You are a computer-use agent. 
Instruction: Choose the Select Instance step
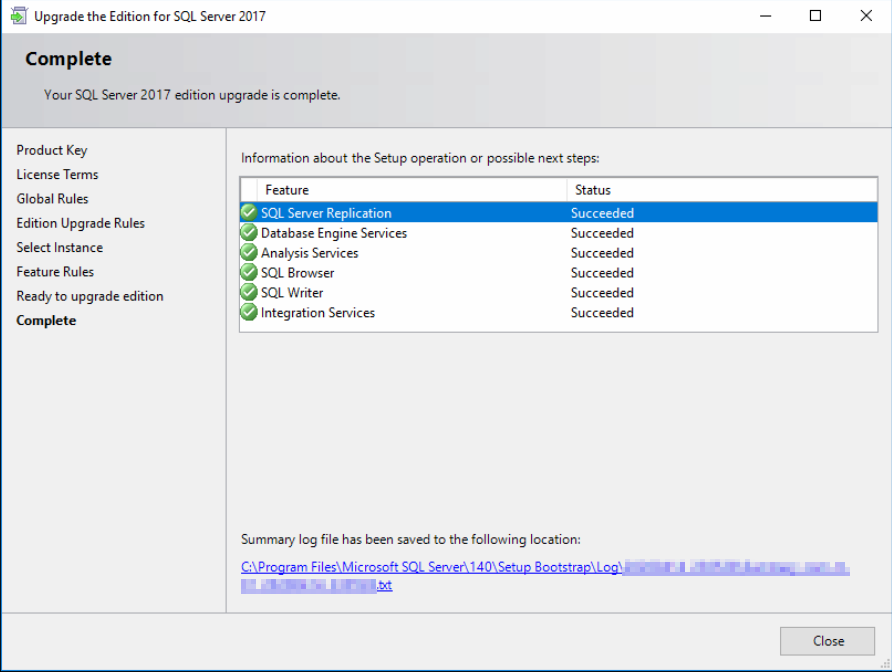[59, 247]
